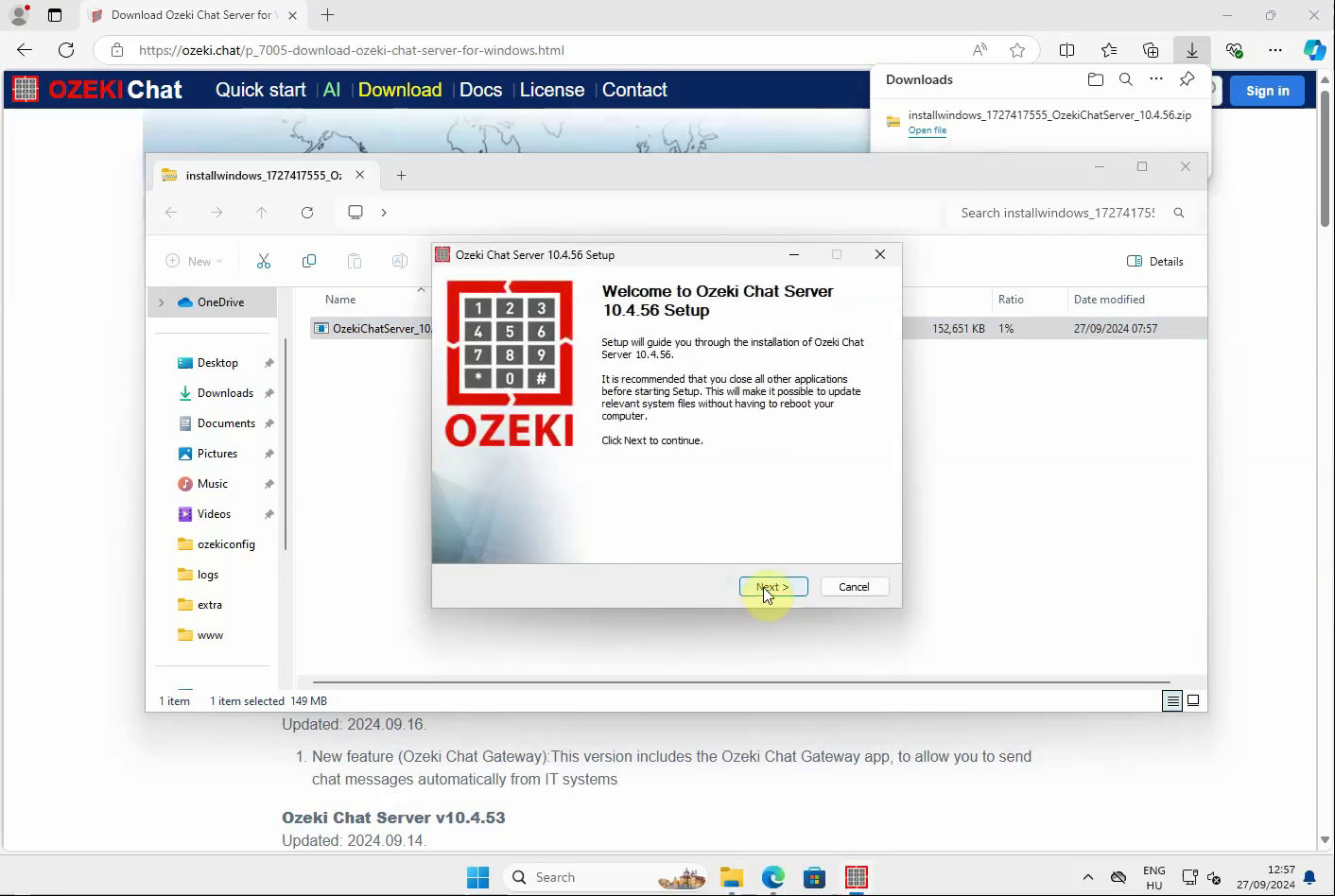Open Desktop in Explorer sidebar
The width and height of the screenshot is (1335, 896).
[x=217, y=363]
